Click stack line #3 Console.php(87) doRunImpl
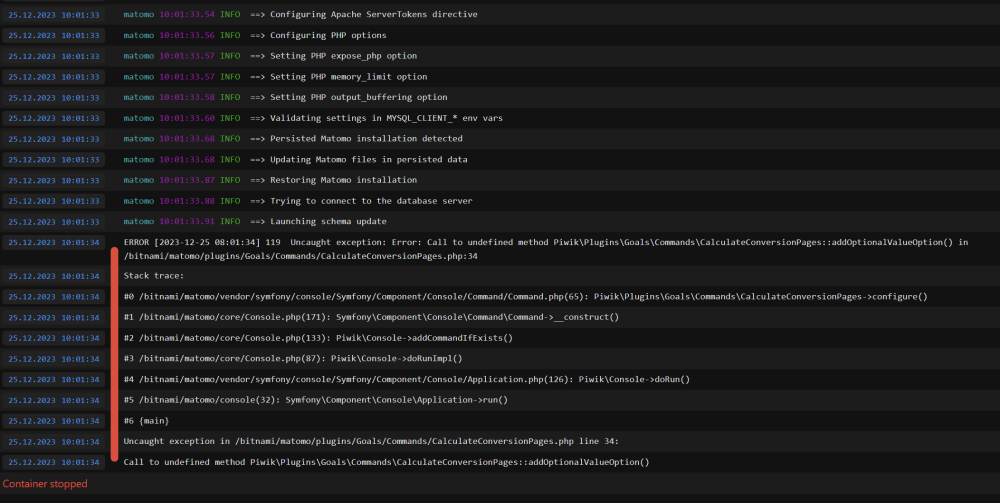 [x=293, y=358]
